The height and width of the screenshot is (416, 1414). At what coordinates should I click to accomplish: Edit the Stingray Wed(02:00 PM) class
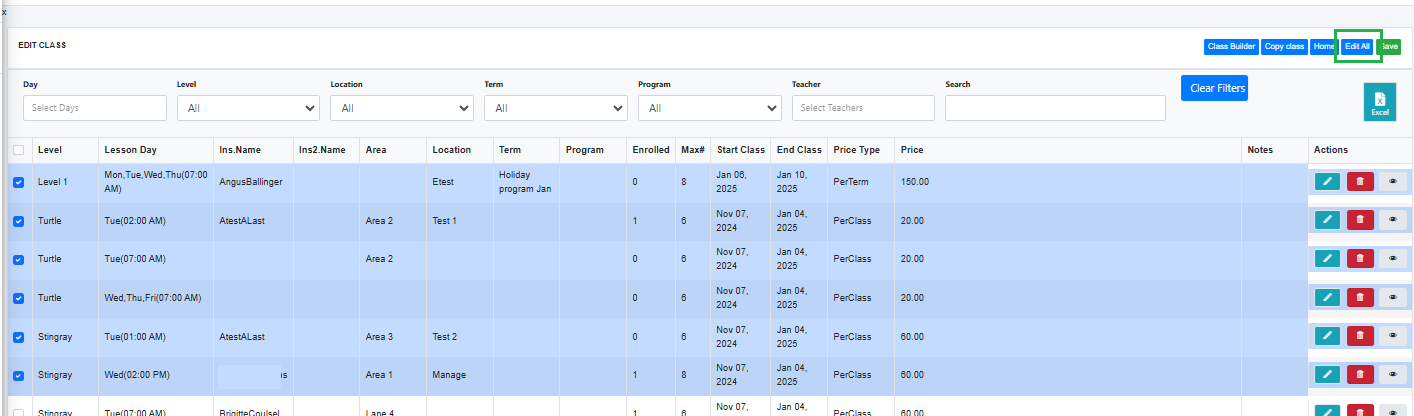tap(1327, 374)
